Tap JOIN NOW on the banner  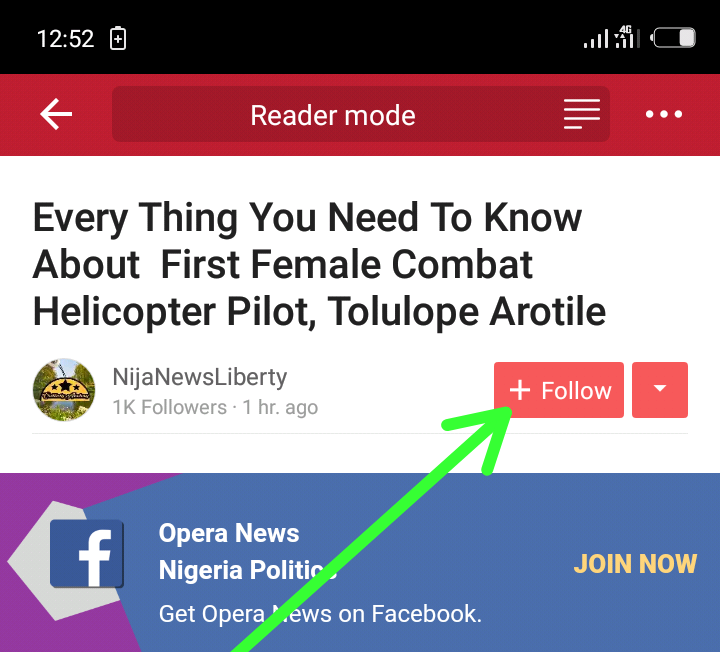coord(636,563)
